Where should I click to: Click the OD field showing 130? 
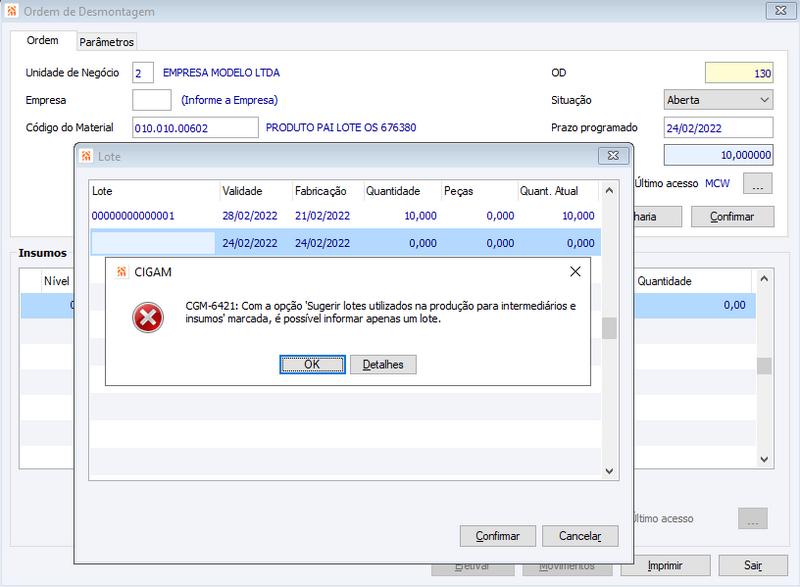(739, 73)
